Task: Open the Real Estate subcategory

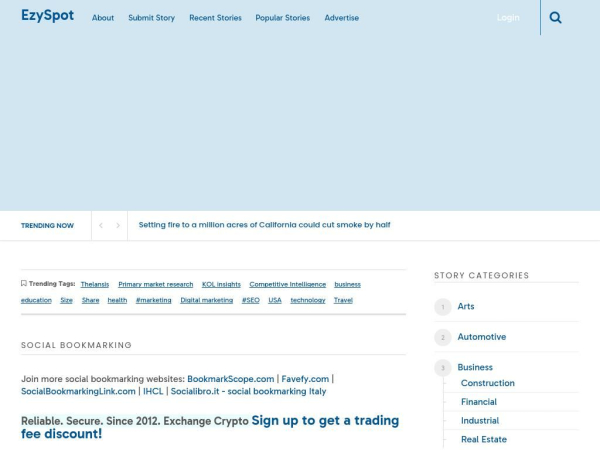Action: click(x=484, y=439)
